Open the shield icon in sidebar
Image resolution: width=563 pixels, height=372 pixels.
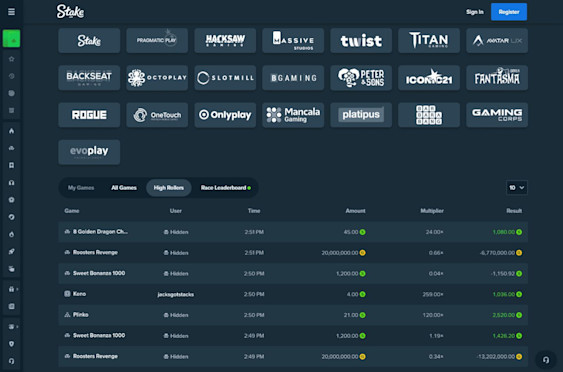(x=11, y=344)
